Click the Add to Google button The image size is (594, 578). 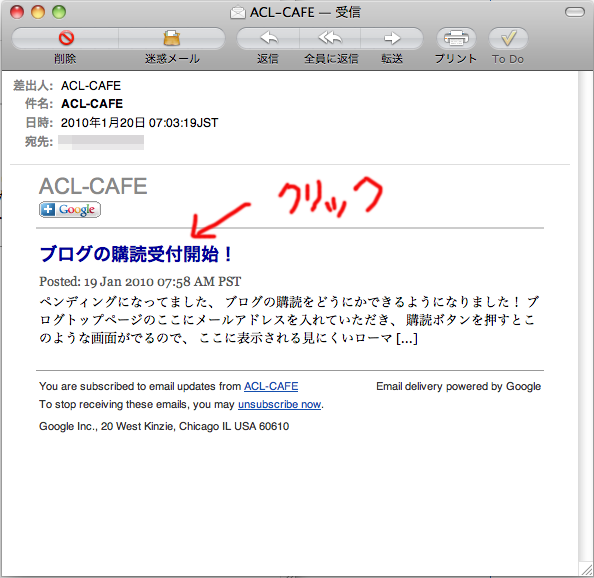tap(70, 209)
